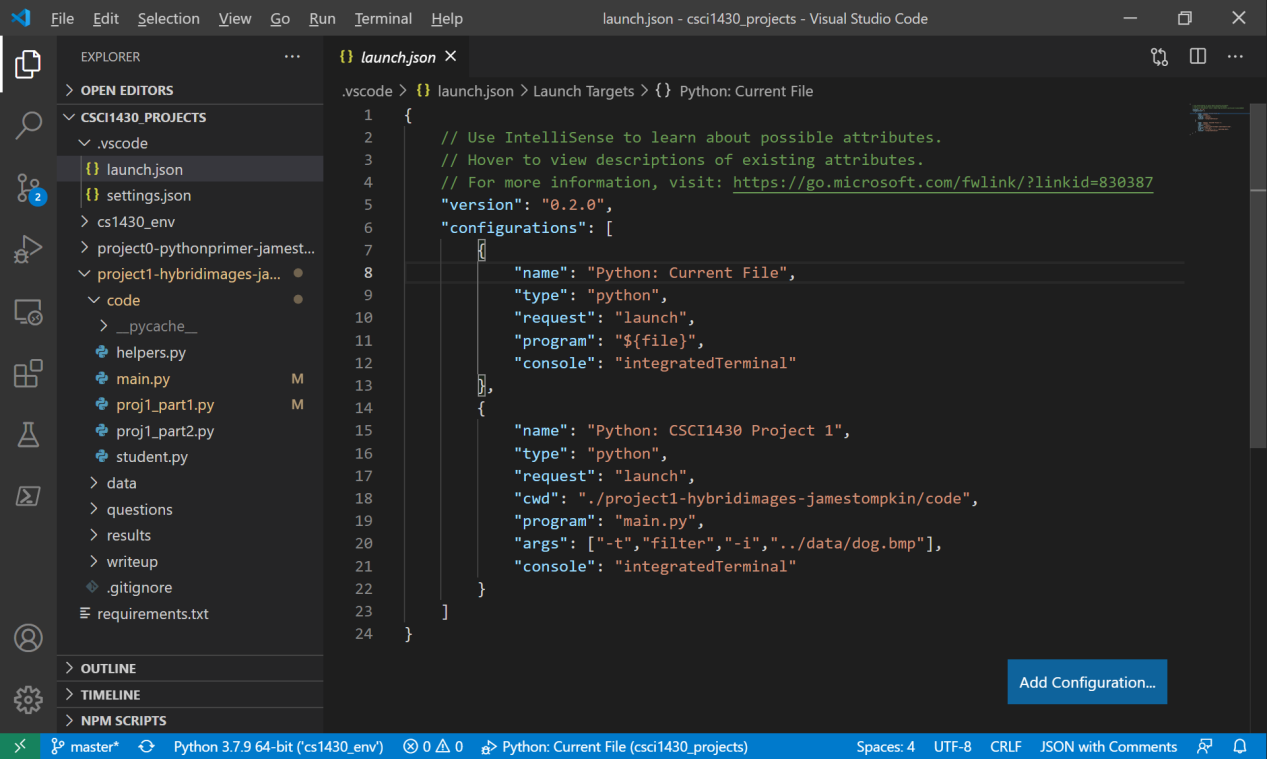
Task: Click the Split Editor Right icon
Action: (x=1197, y=57)
